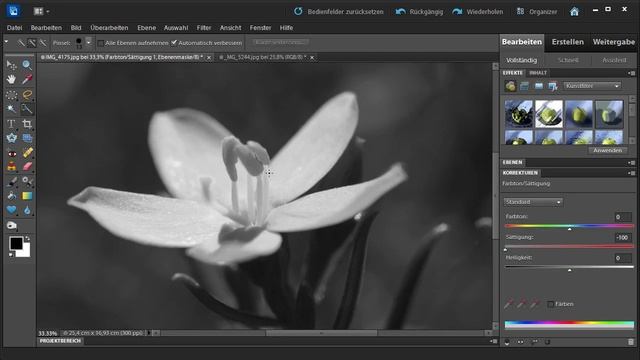Switch to the INHALT tab

538,73
